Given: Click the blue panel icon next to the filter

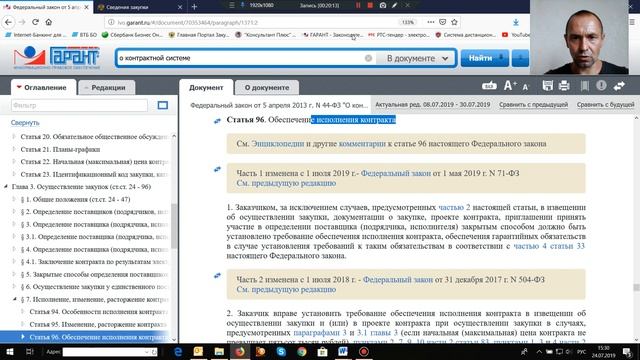Looking at the screenshot, I should [x=162, y=105].
